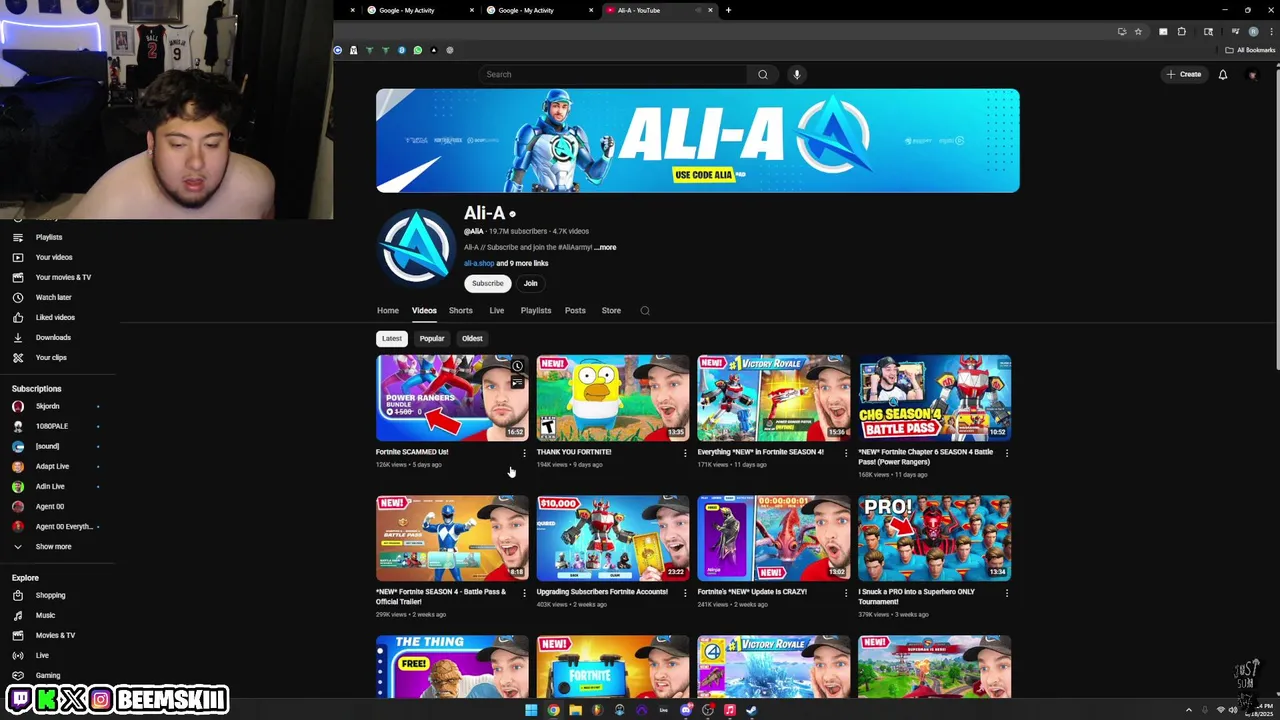This screenshot has width=1280, height=720.
Task: Switch to the Store tab
Action: pyautogui.click(x=611, y=310)
